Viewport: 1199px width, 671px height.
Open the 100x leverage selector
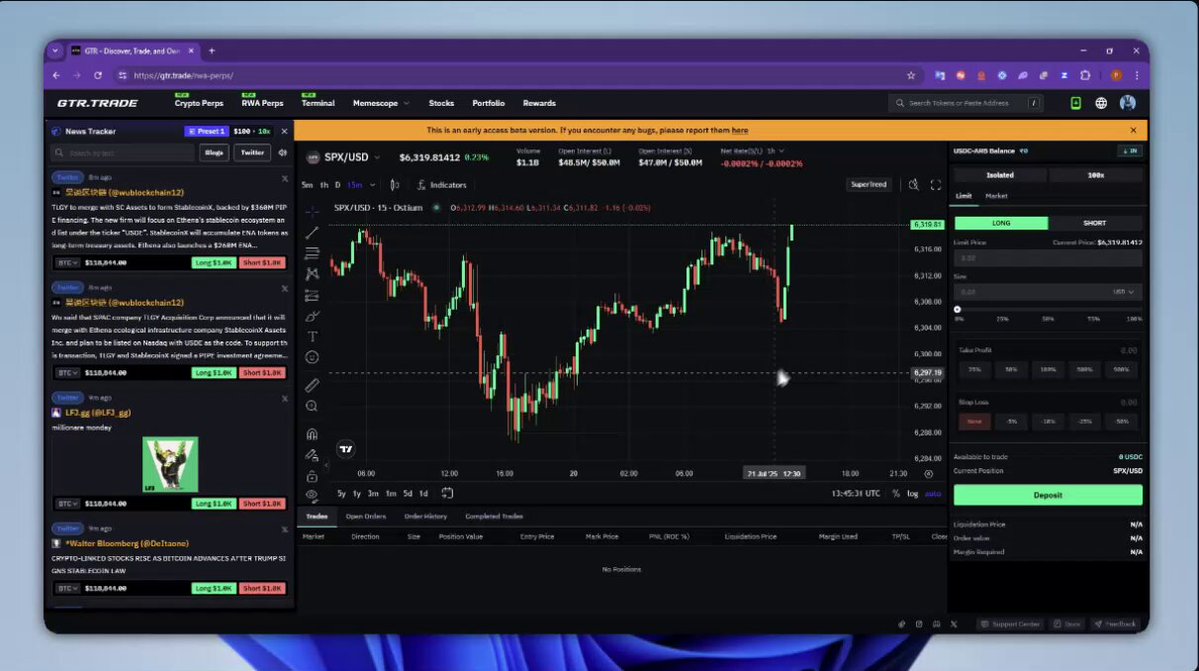pyautogui.click(x=1096, y=175)
